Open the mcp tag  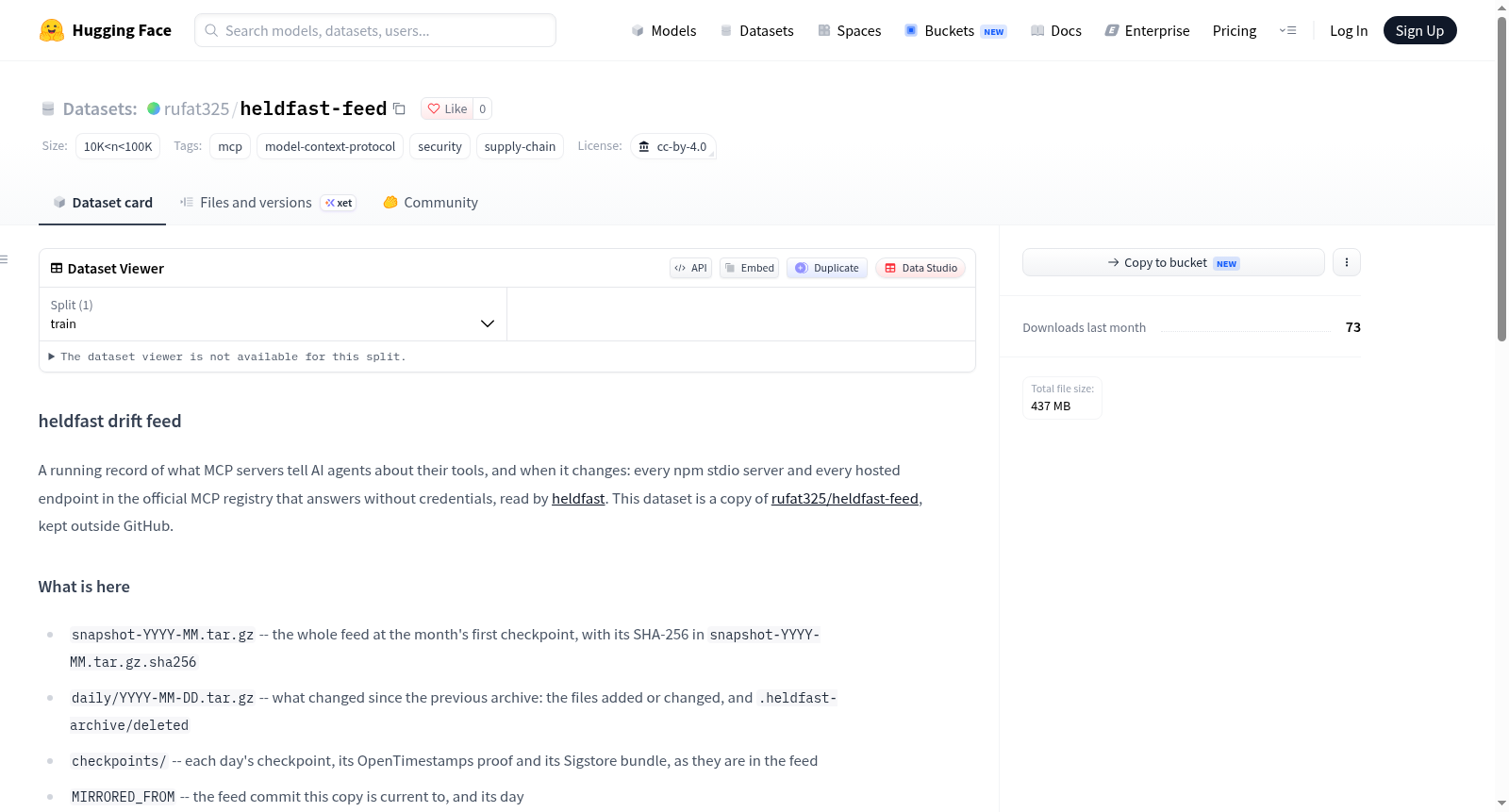click(230, 146)
